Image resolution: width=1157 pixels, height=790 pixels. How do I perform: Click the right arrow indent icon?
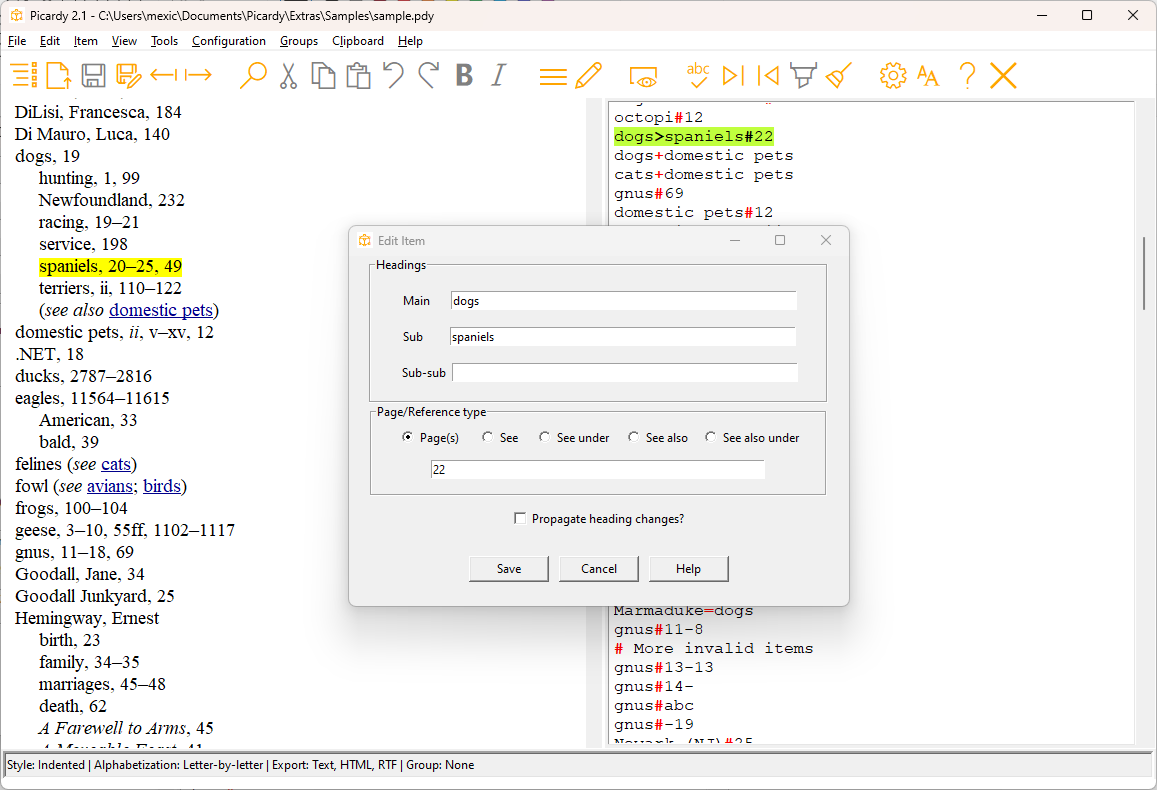(x=198, y=75)
